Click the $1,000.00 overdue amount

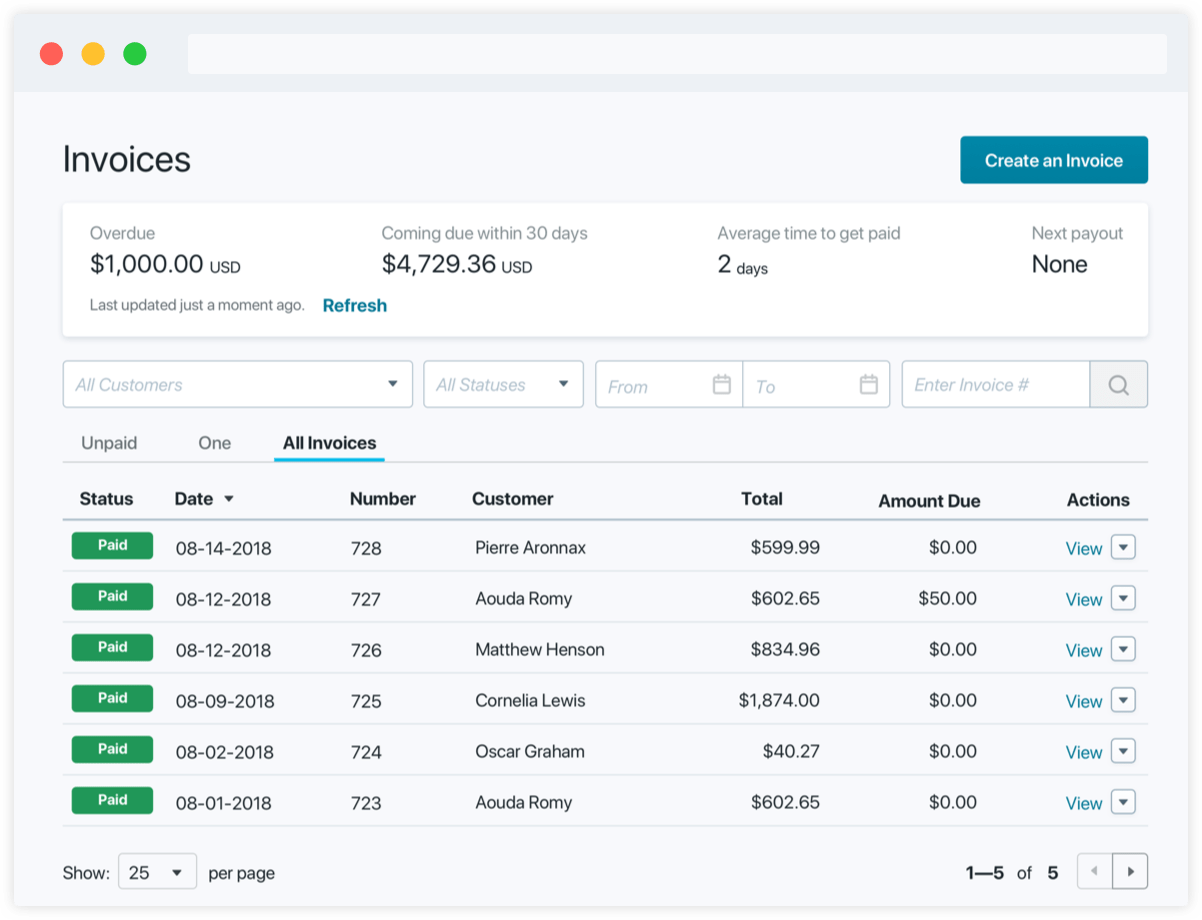146,265
